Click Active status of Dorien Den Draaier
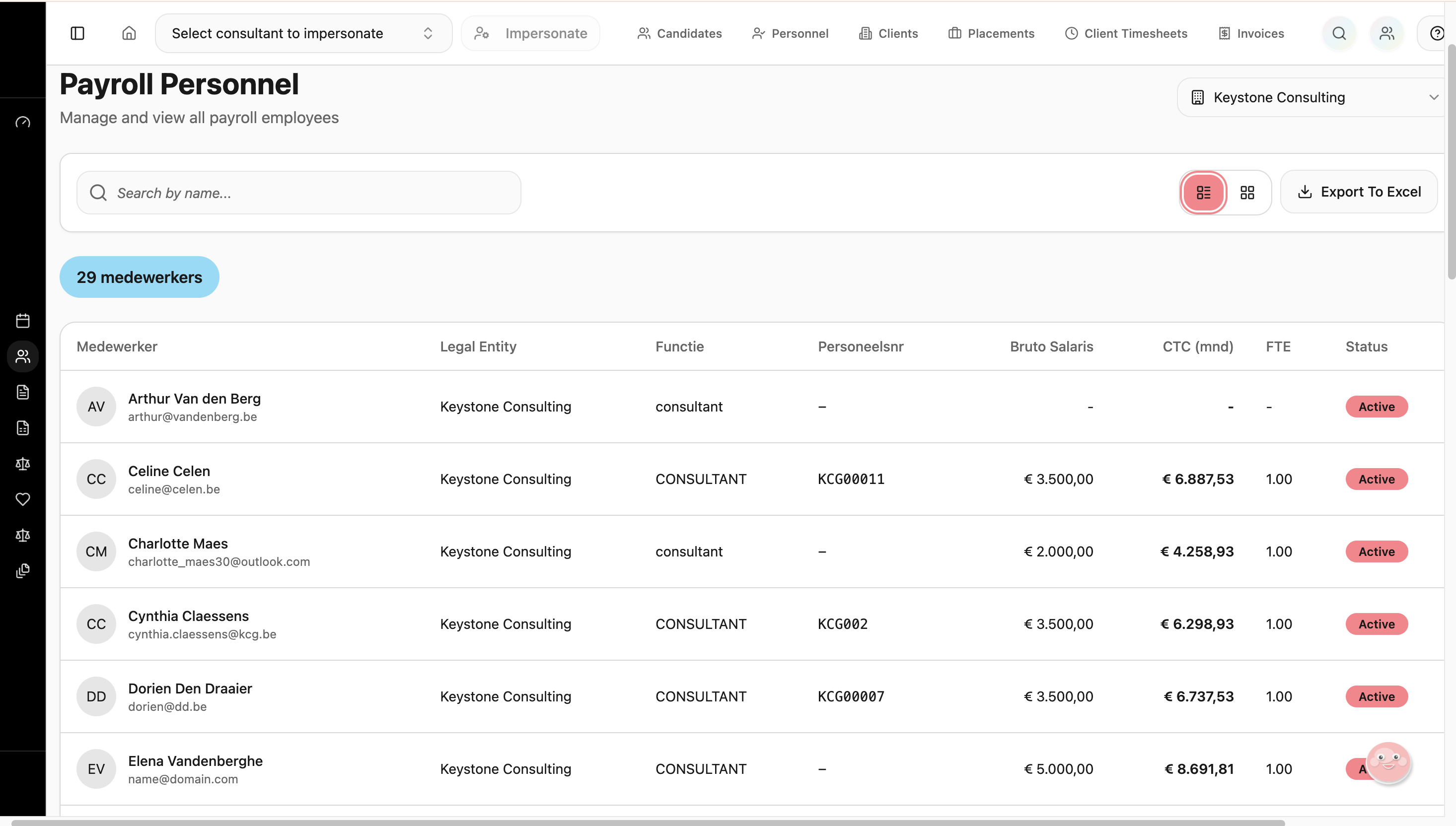The image size is (1456, 826). click(x=1376, y=696)
